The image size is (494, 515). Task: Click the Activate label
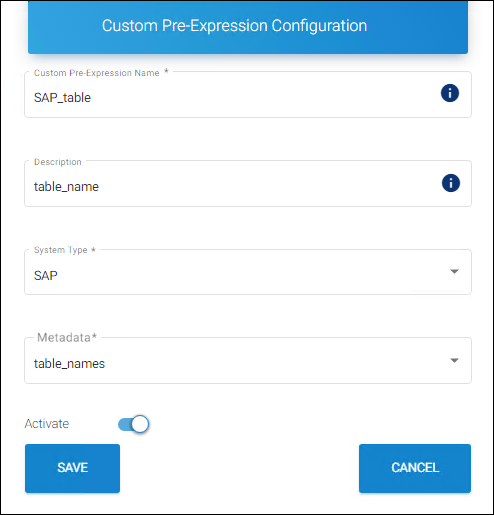point(47,424)
